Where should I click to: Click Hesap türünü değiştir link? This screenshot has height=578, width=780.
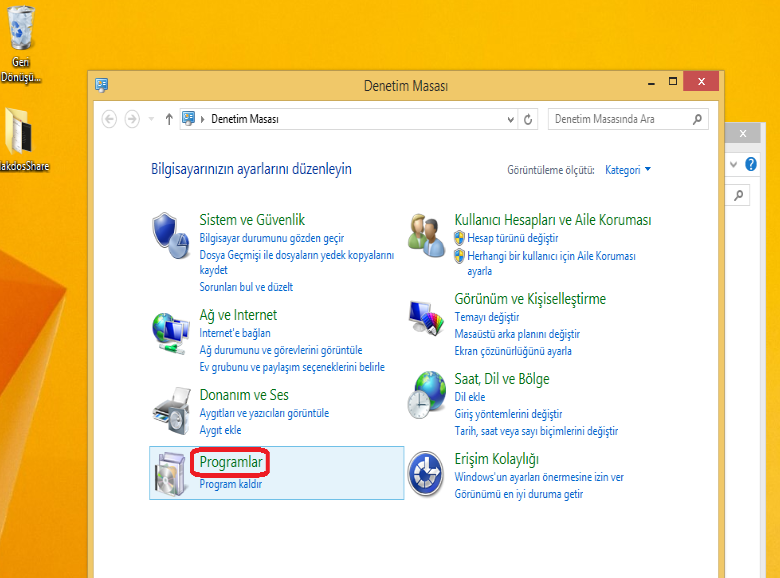tap(512, 238)
